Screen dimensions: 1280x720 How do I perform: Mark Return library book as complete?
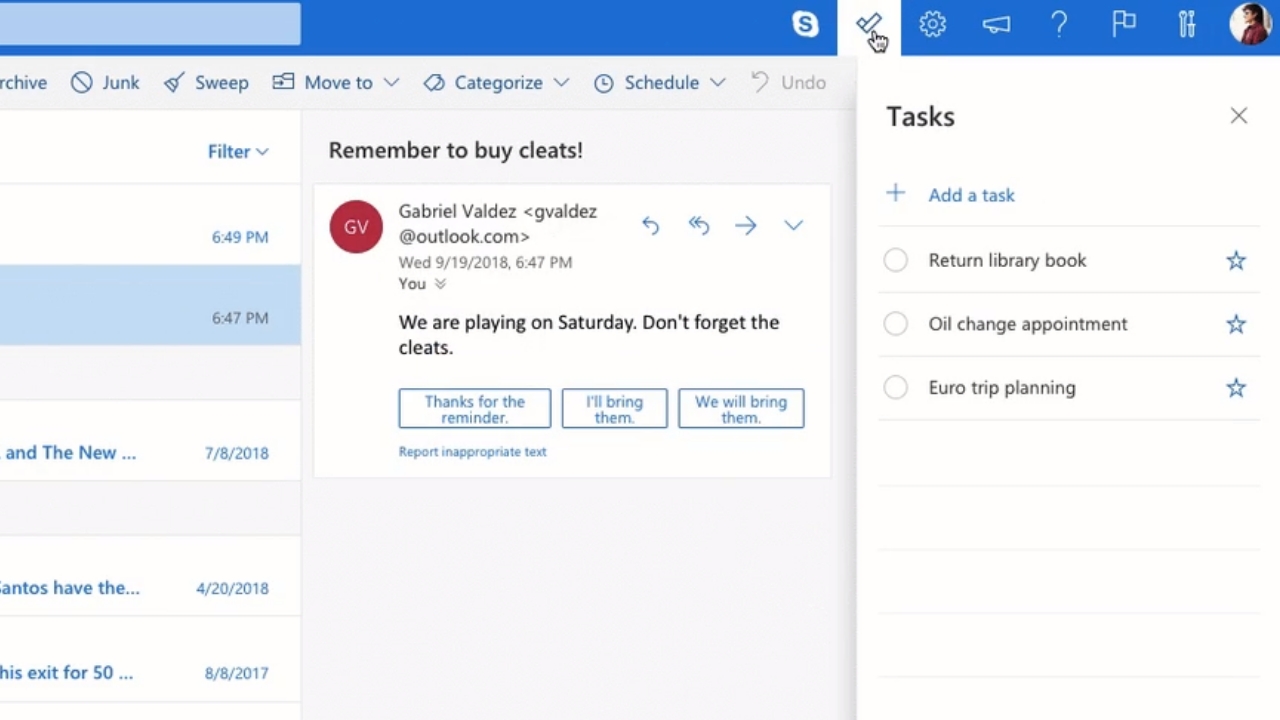coord(895,261)
